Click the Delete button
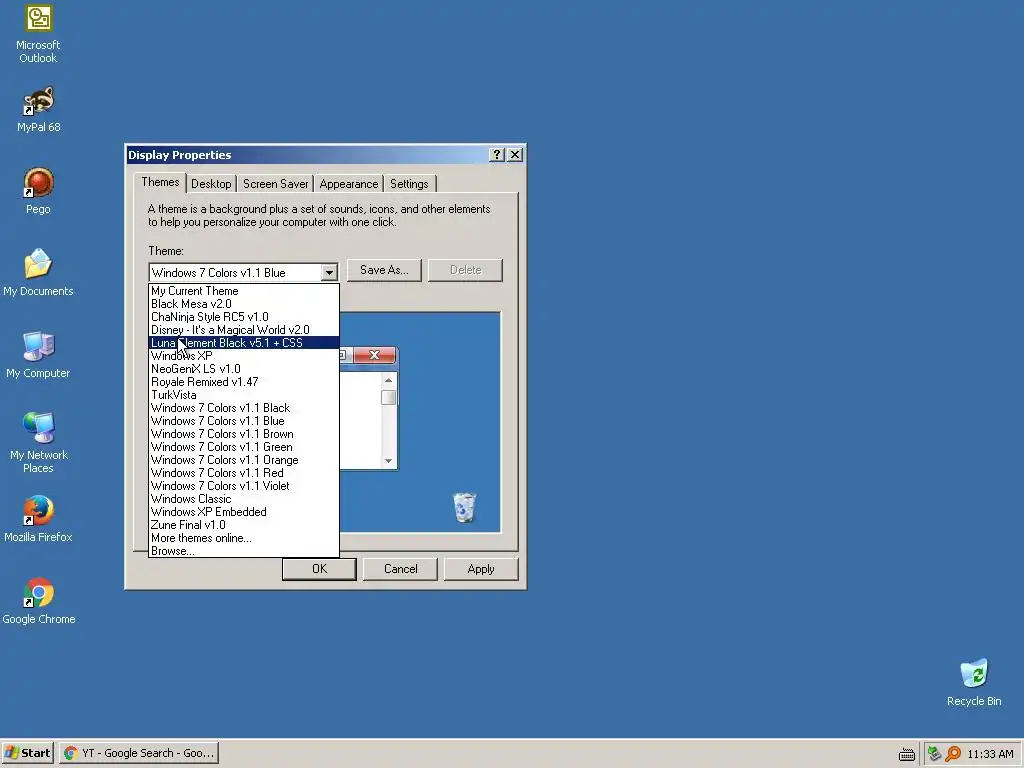The width and height of the screenshot is (1024, 768). (x=465, y=270)
